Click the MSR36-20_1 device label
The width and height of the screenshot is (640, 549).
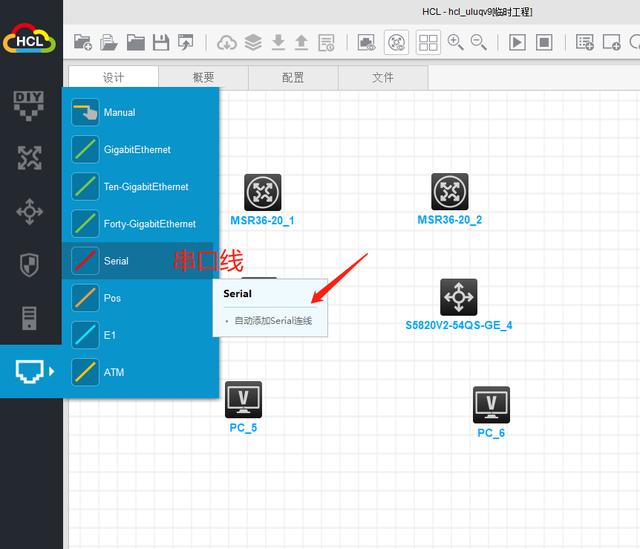262,220
